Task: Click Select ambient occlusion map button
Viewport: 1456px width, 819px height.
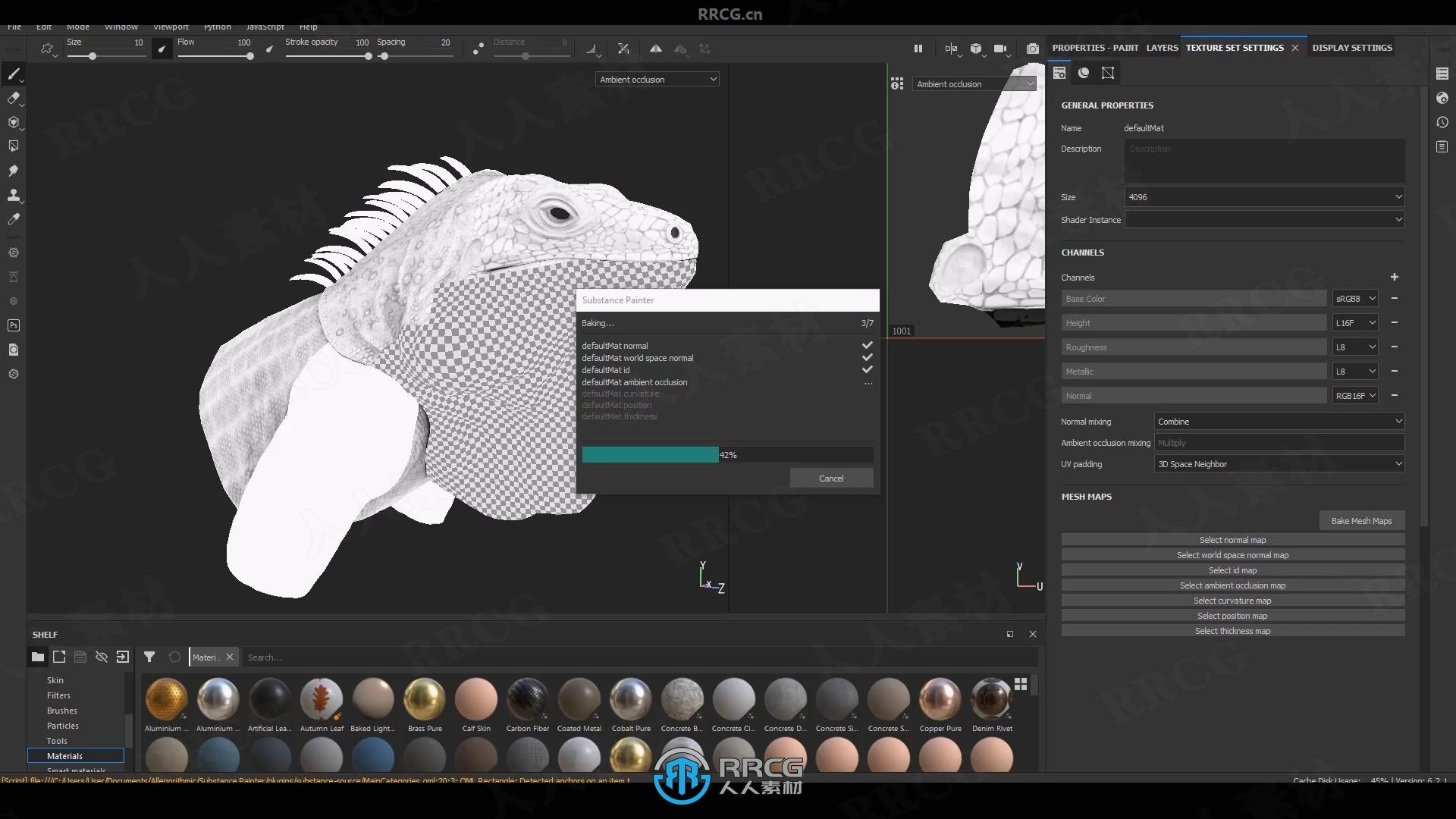Action: click(1232, 585)
